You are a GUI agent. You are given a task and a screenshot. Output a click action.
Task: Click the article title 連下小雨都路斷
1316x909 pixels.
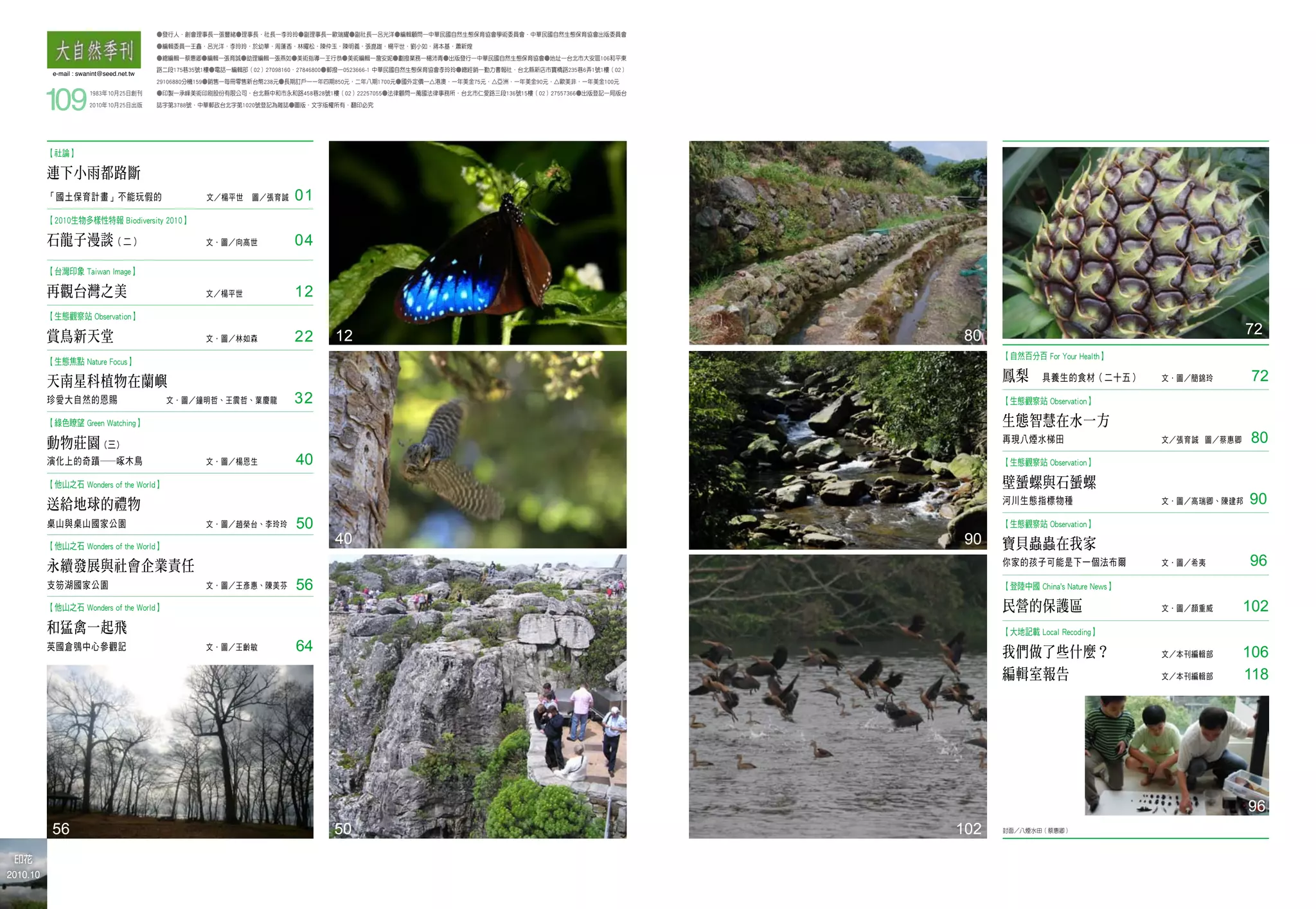(94, 173)
